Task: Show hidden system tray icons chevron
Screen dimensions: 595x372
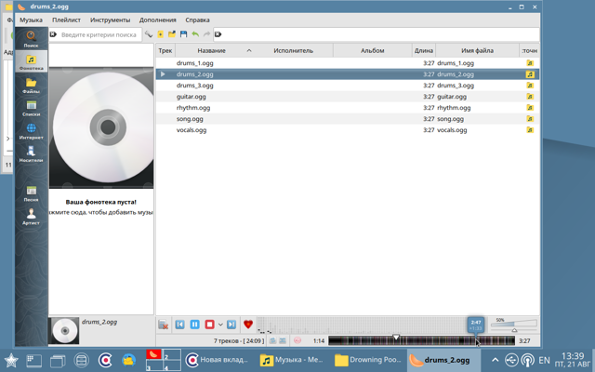Action: [495, 360]
